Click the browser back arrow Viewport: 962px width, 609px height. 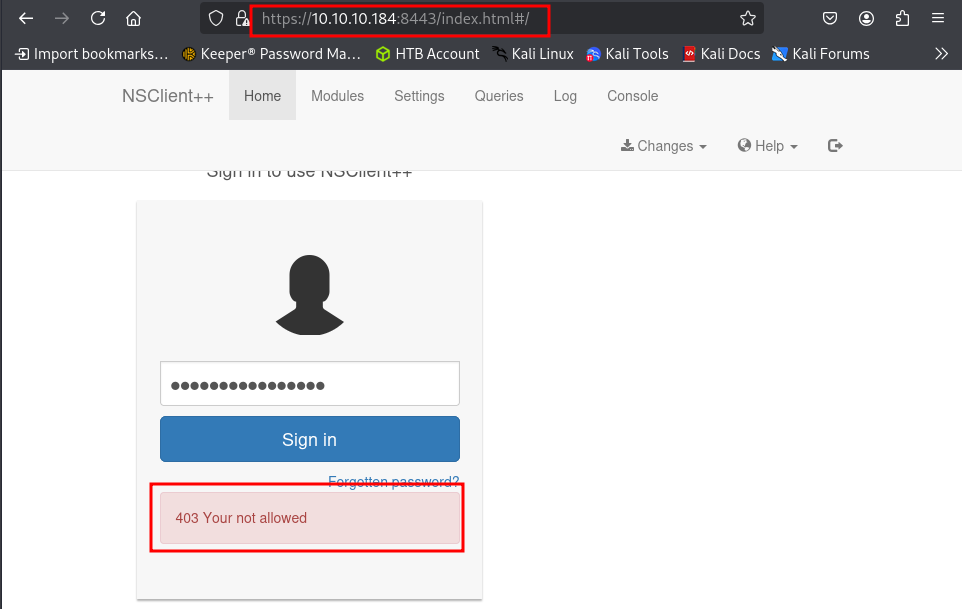pos(27,18)
